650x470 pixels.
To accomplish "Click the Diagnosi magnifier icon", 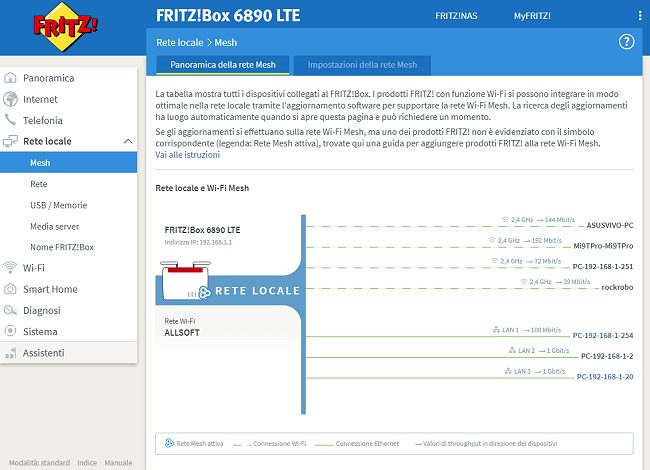I will pos(10,310).
